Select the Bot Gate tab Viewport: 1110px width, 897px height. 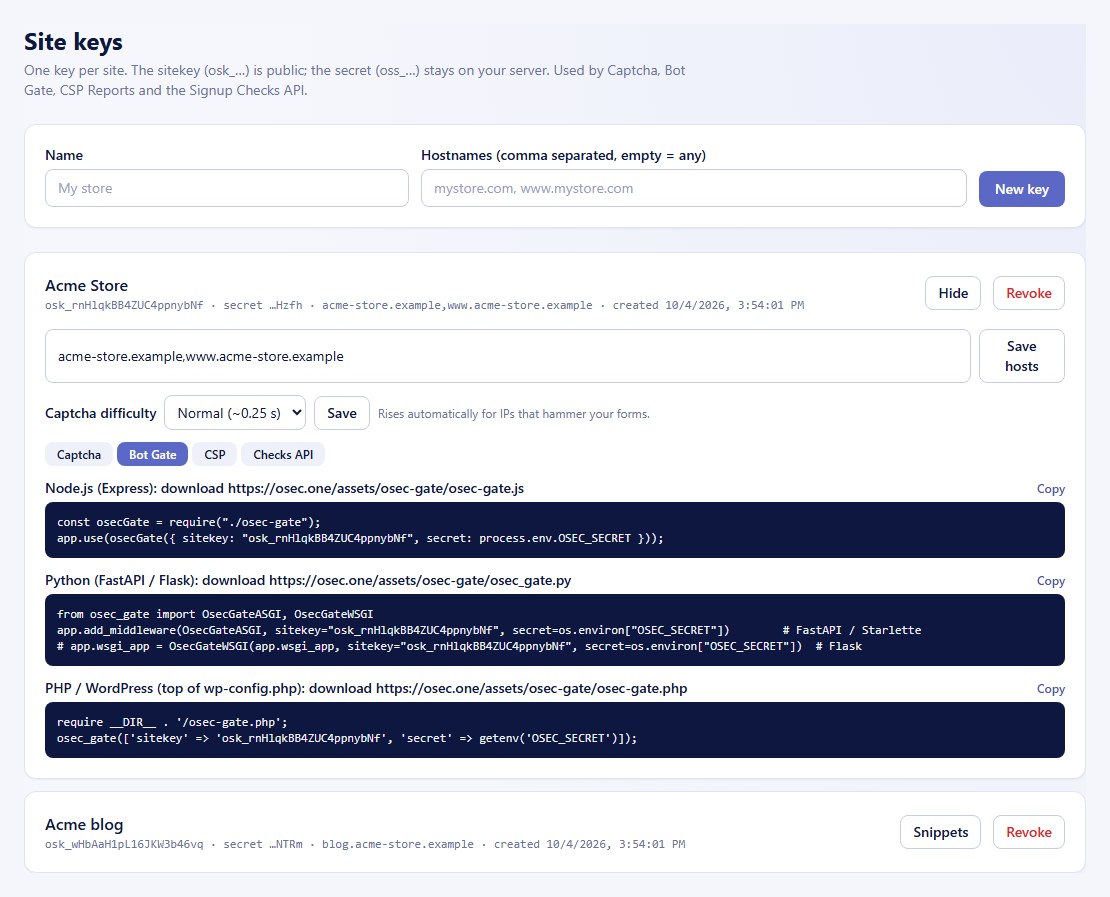[152, 455]
